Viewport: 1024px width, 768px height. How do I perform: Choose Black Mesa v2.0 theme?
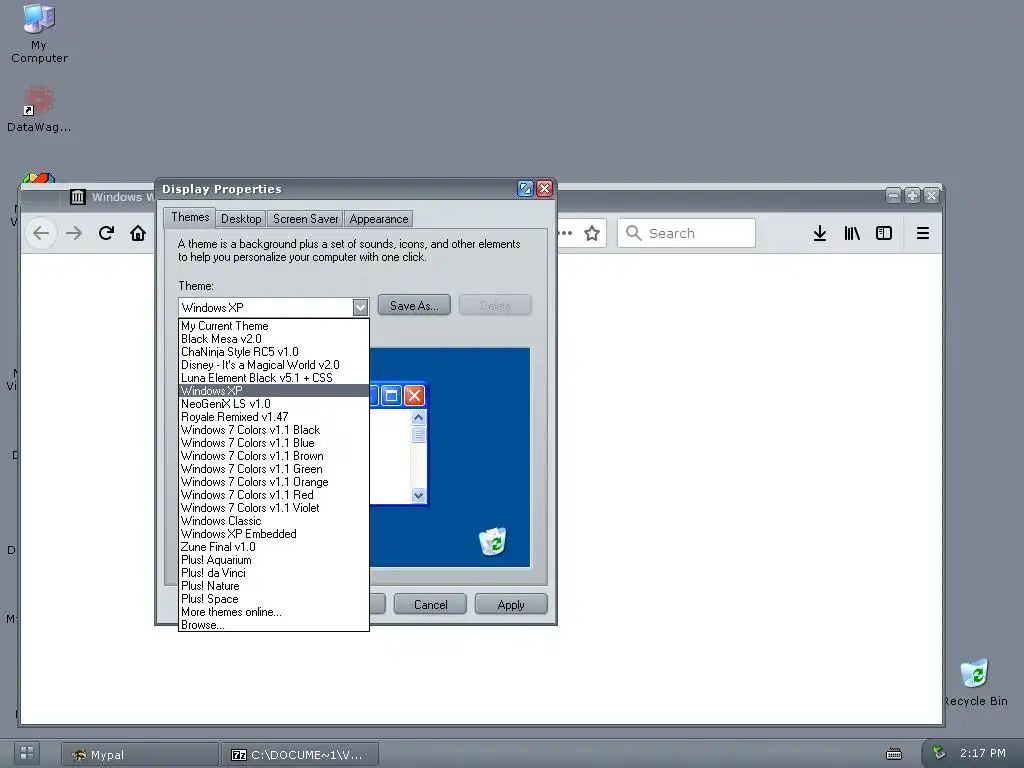pos(274,338)
